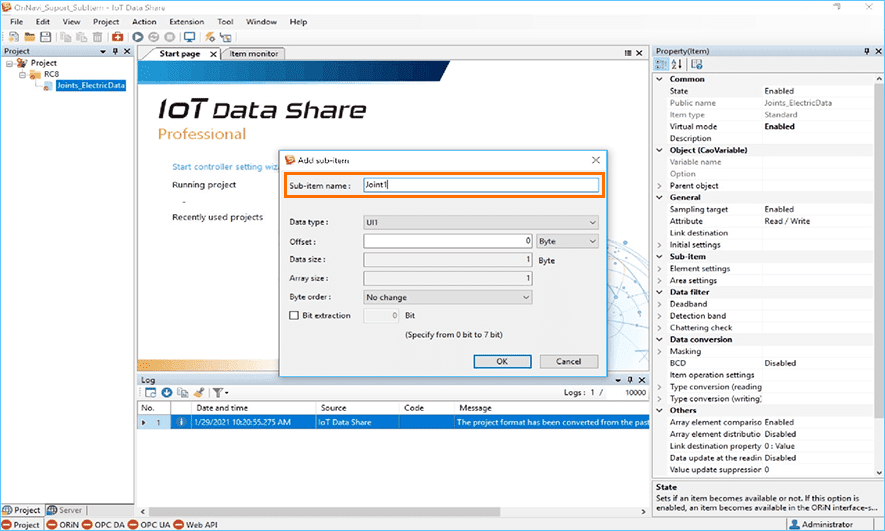Click the copy icon in Log toolbar
The image size is (885, 531).
coord(182,392)
